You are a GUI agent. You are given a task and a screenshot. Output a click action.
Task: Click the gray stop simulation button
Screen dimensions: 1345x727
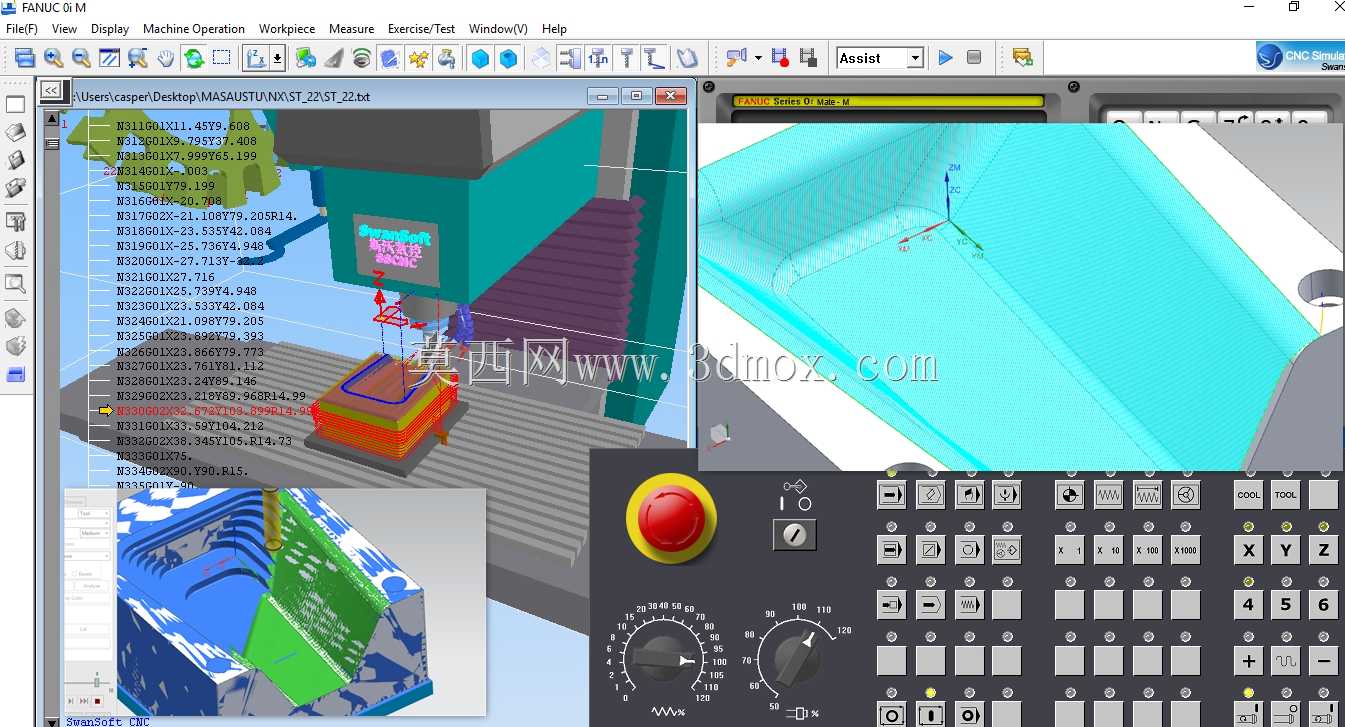click(974, 58)
